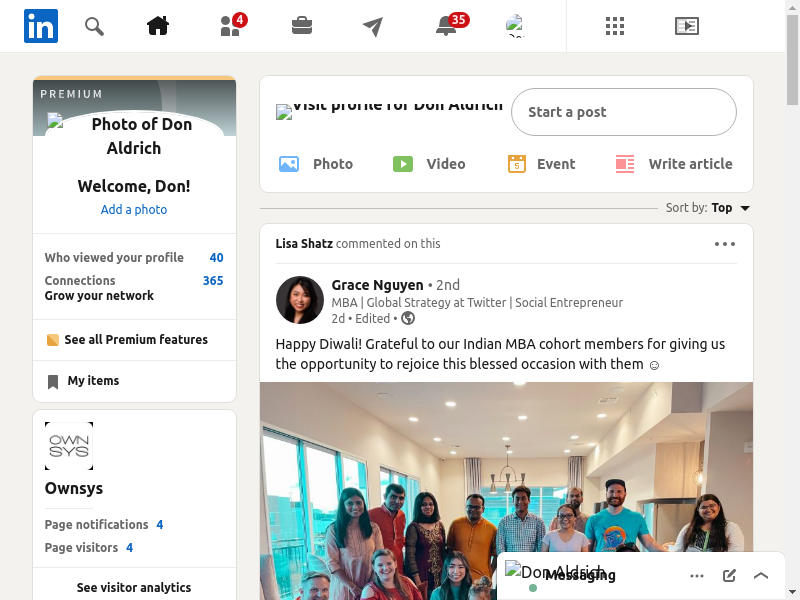
Task: Open the Jobs briefcase icon
Action: coord(302,26)
